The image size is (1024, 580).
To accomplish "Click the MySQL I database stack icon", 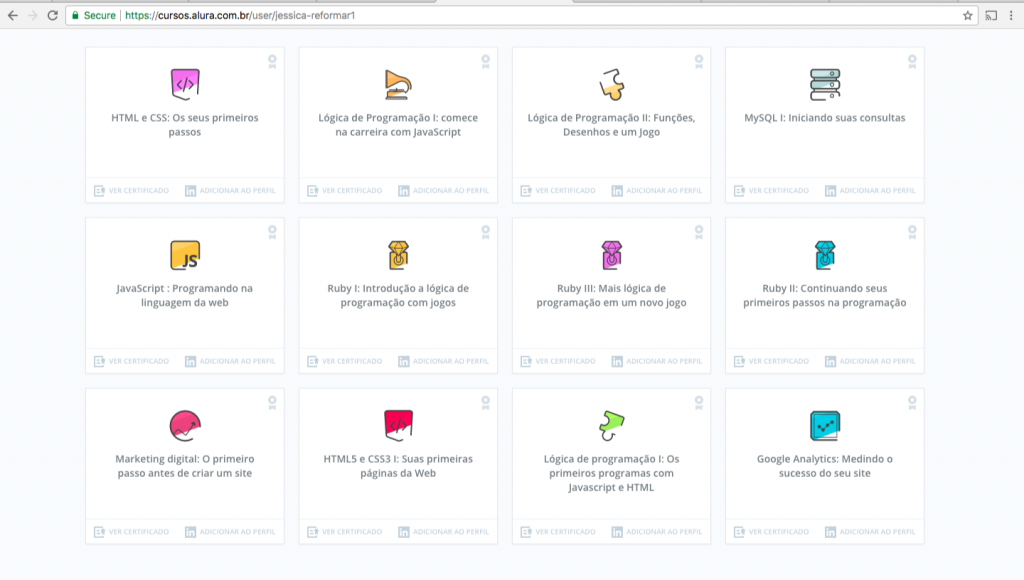I will point(823,84).
